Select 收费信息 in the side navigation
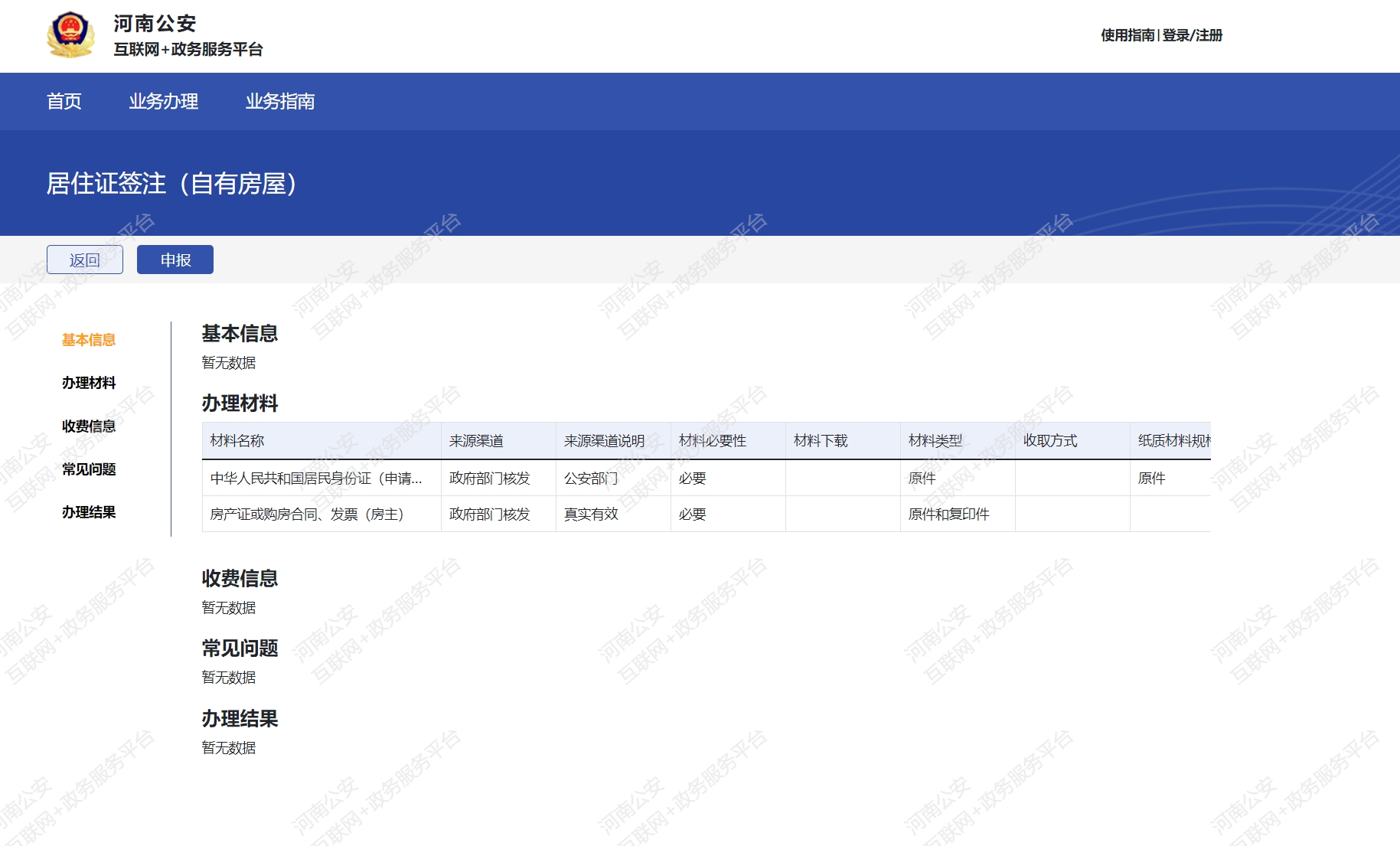The width and height of the screenshot is (1400, 846). click(x=89, y=426)
